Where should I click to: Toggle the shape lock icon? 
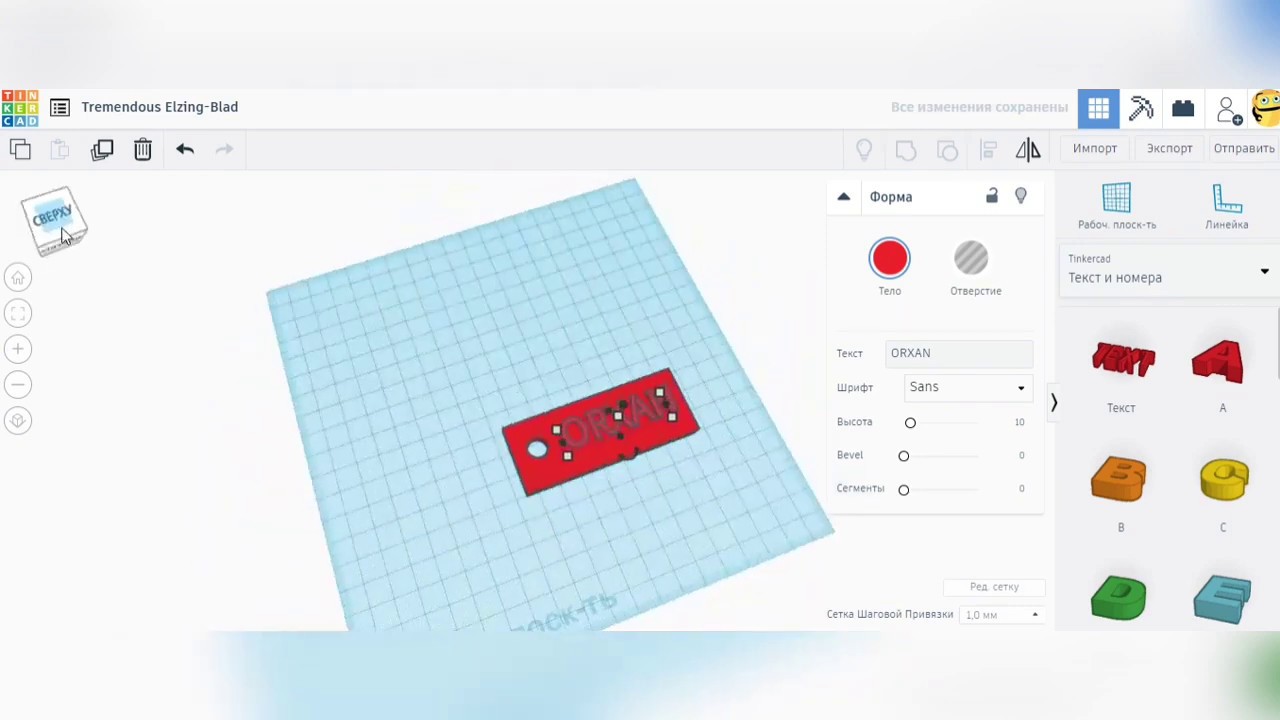(x=992, y=196)
